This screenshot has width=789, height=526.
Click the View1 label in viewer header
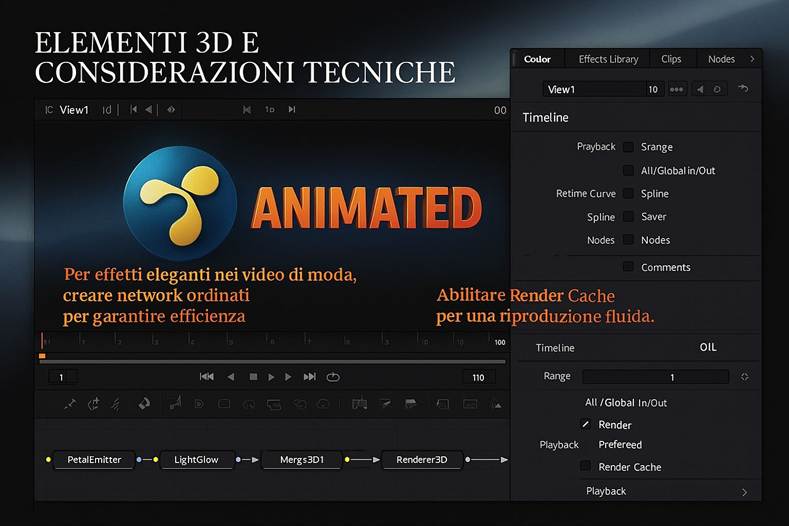74,110
